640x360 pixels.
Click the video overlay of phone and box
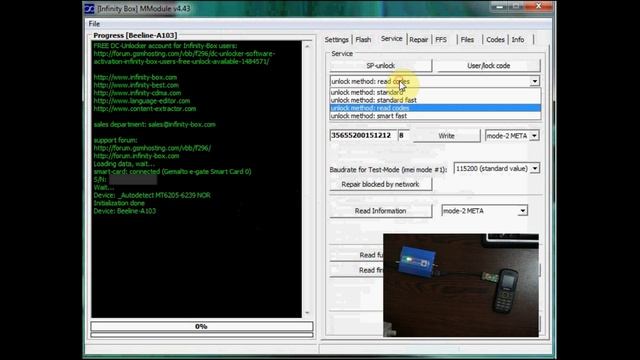(x=461, y=285)
